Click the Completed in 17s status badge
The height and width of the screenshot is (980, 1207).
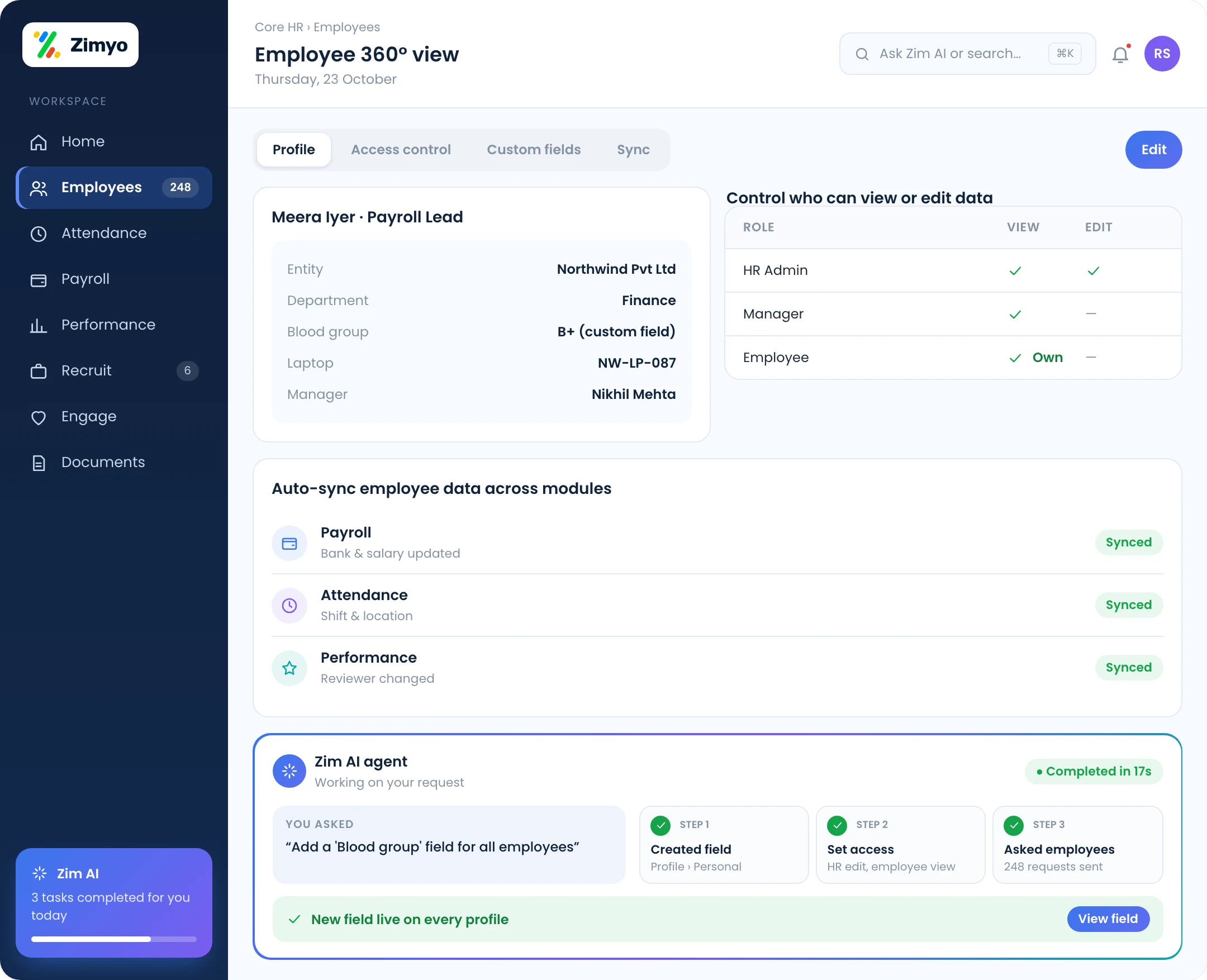pos(1094,772)
